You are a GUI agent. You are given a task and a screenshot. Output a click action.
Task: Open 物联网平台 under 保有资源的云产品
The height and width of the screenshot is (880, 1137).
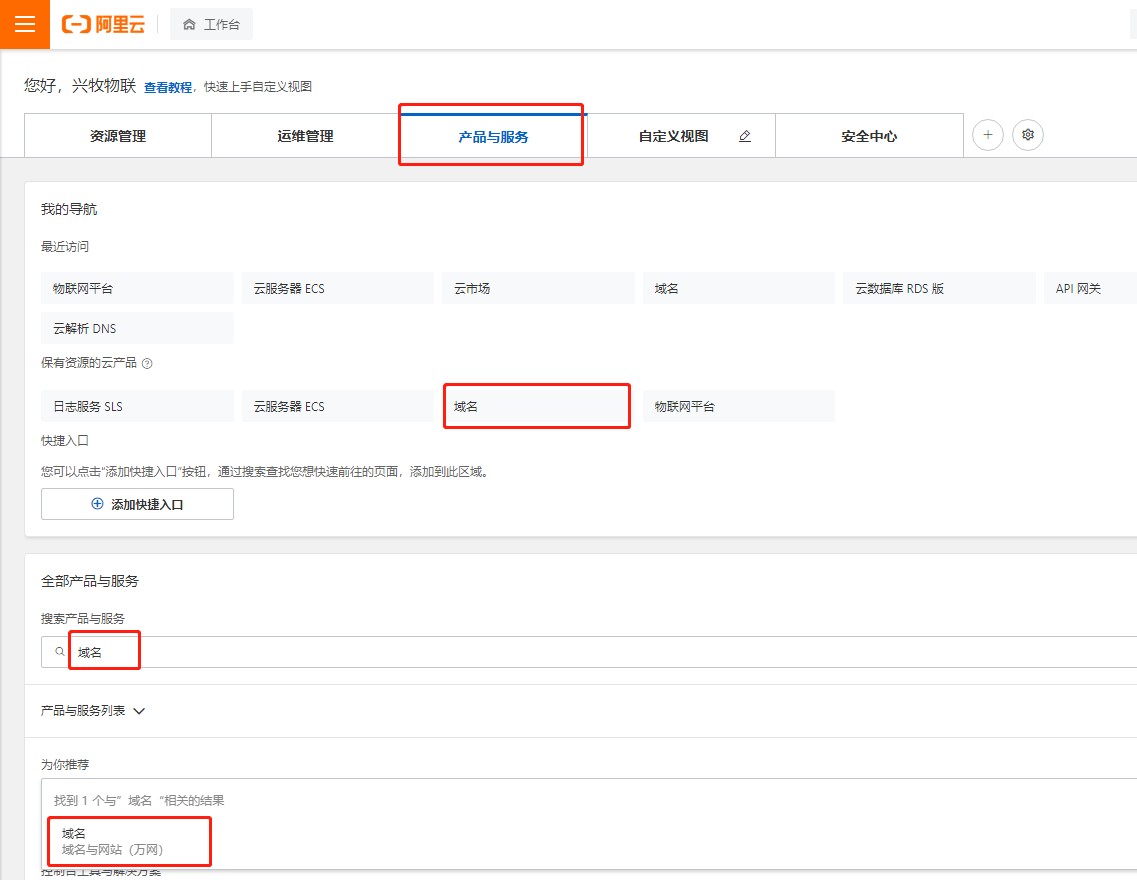click(738, 406)
